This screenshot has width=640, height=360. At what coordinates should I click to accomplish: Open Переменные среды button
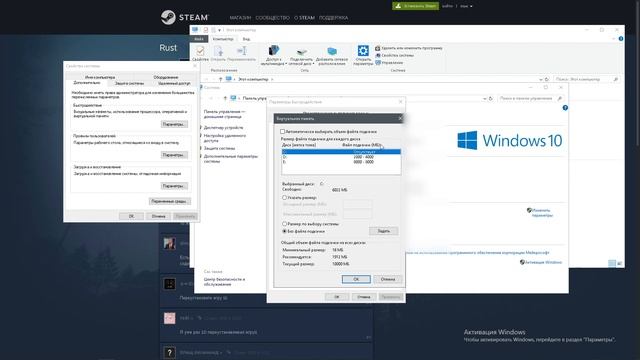click(170, 201)
